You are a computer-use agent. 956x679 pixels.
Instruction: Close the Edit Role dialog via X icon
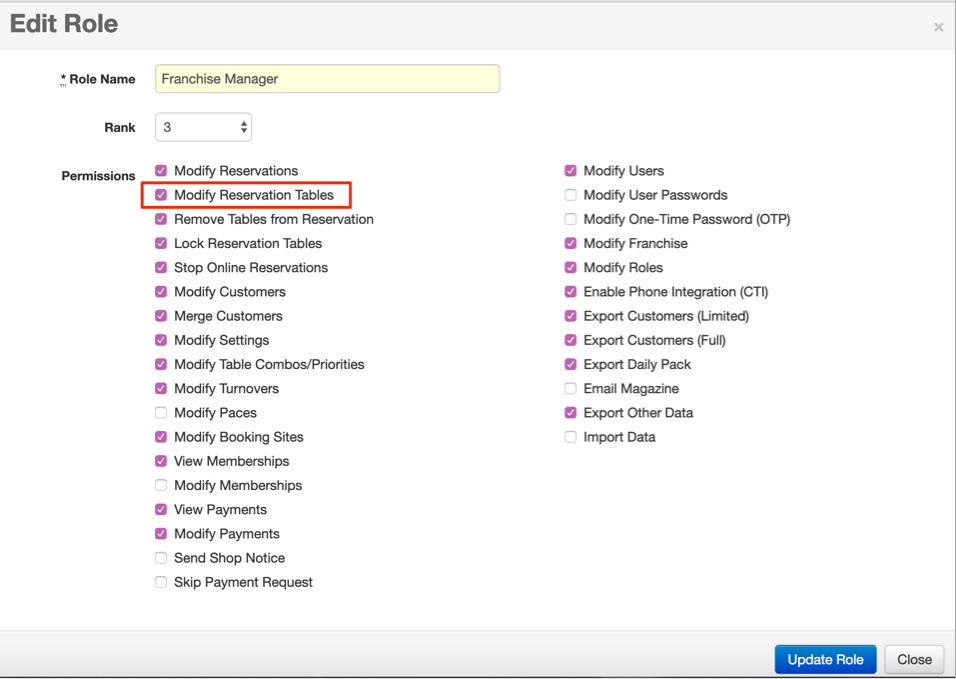tap(938, 27)
